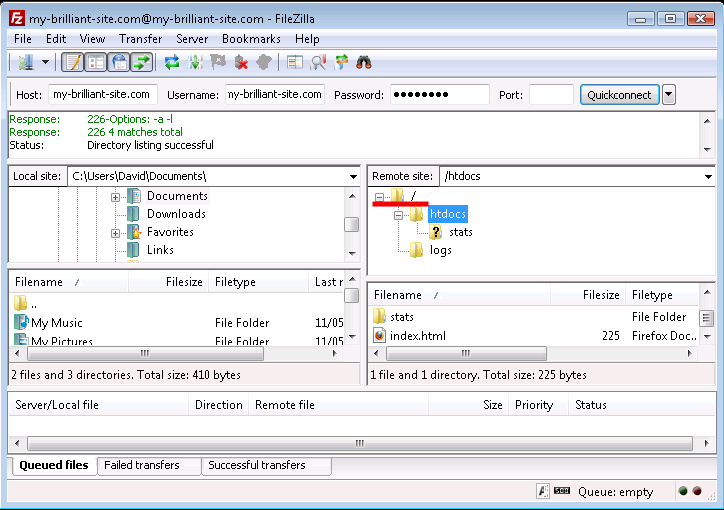The height and width of the screenshot is (510, 724).
Task: Toggle the remote directory tree display
Action: 119,62
